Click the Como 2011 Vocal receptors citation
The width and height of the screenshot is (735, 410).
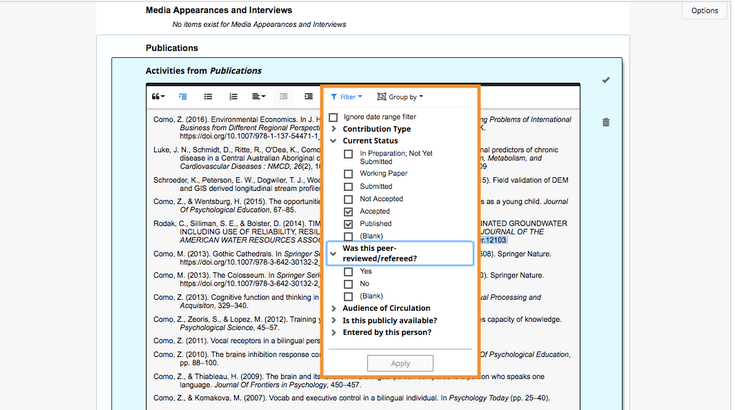point(237,341)
